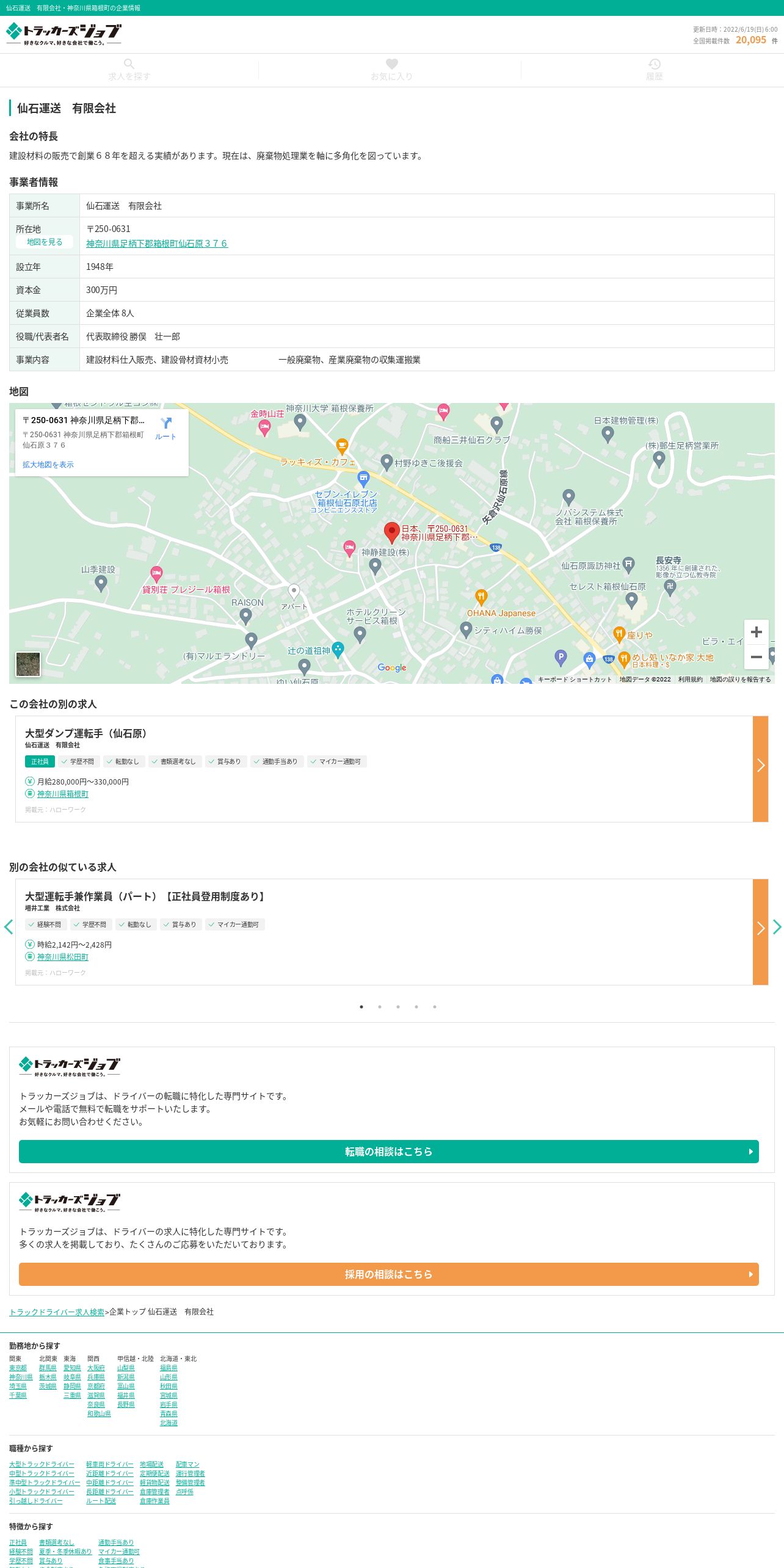This screenshot has width=784, height=1568.
Task: Click 仙石原諏訪神社 shrine marker
Action: click(629, 565)
